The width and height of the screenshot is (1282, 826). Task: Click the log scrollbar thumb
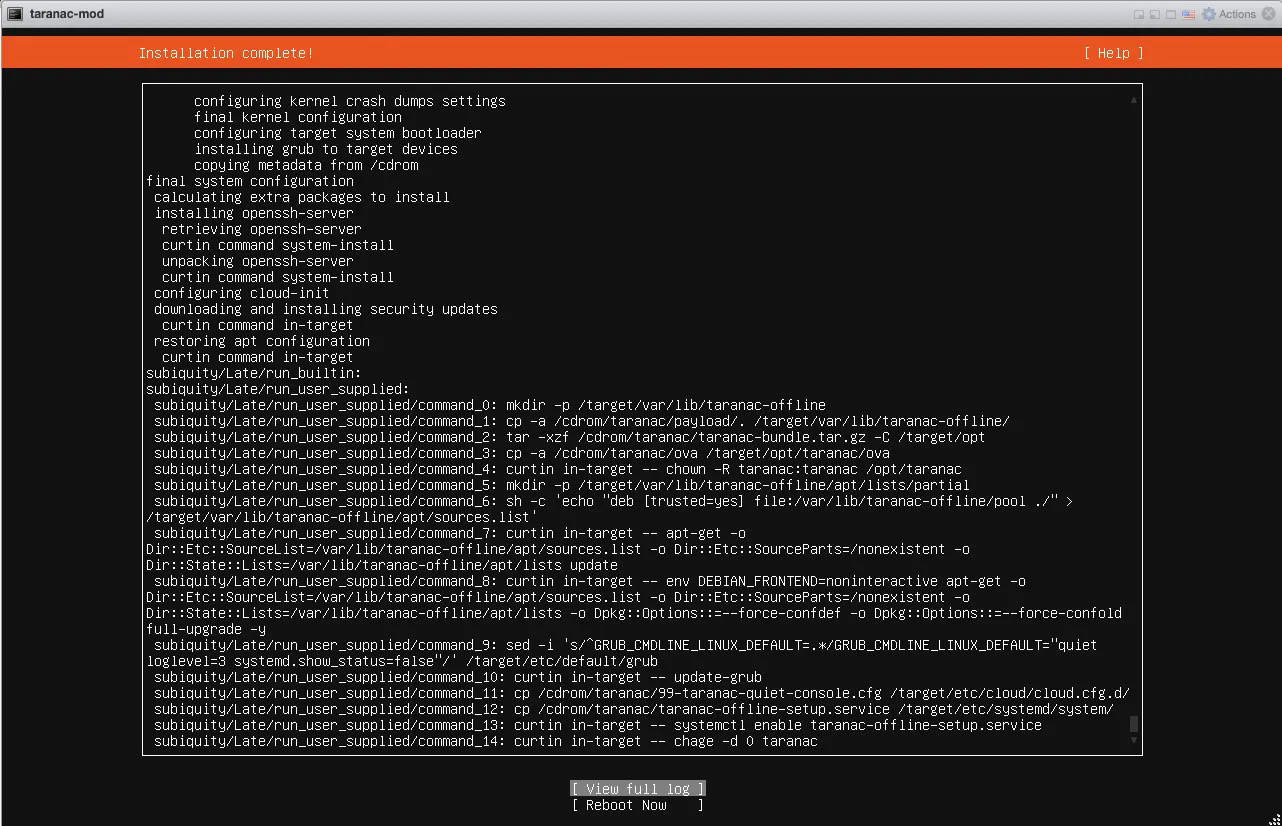1134,724
